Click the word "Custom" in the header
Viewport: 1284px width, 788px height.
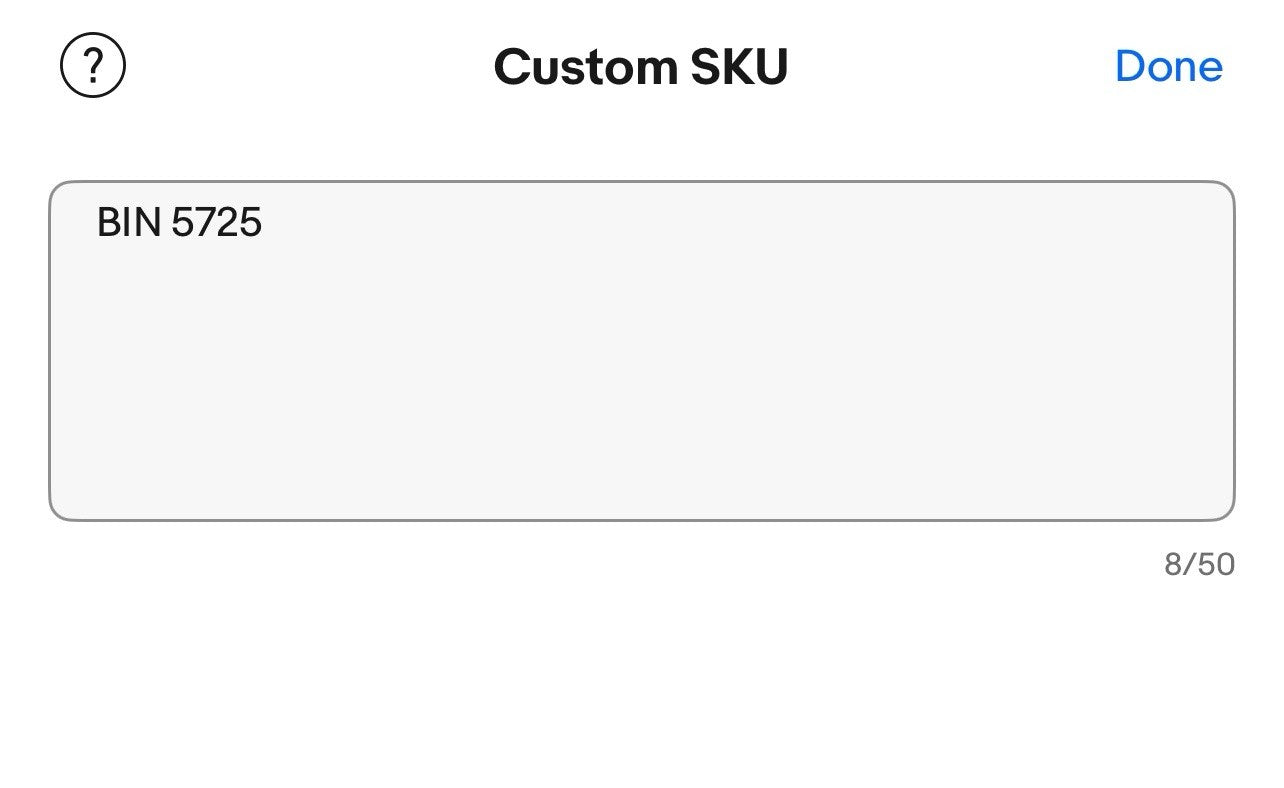585,67
